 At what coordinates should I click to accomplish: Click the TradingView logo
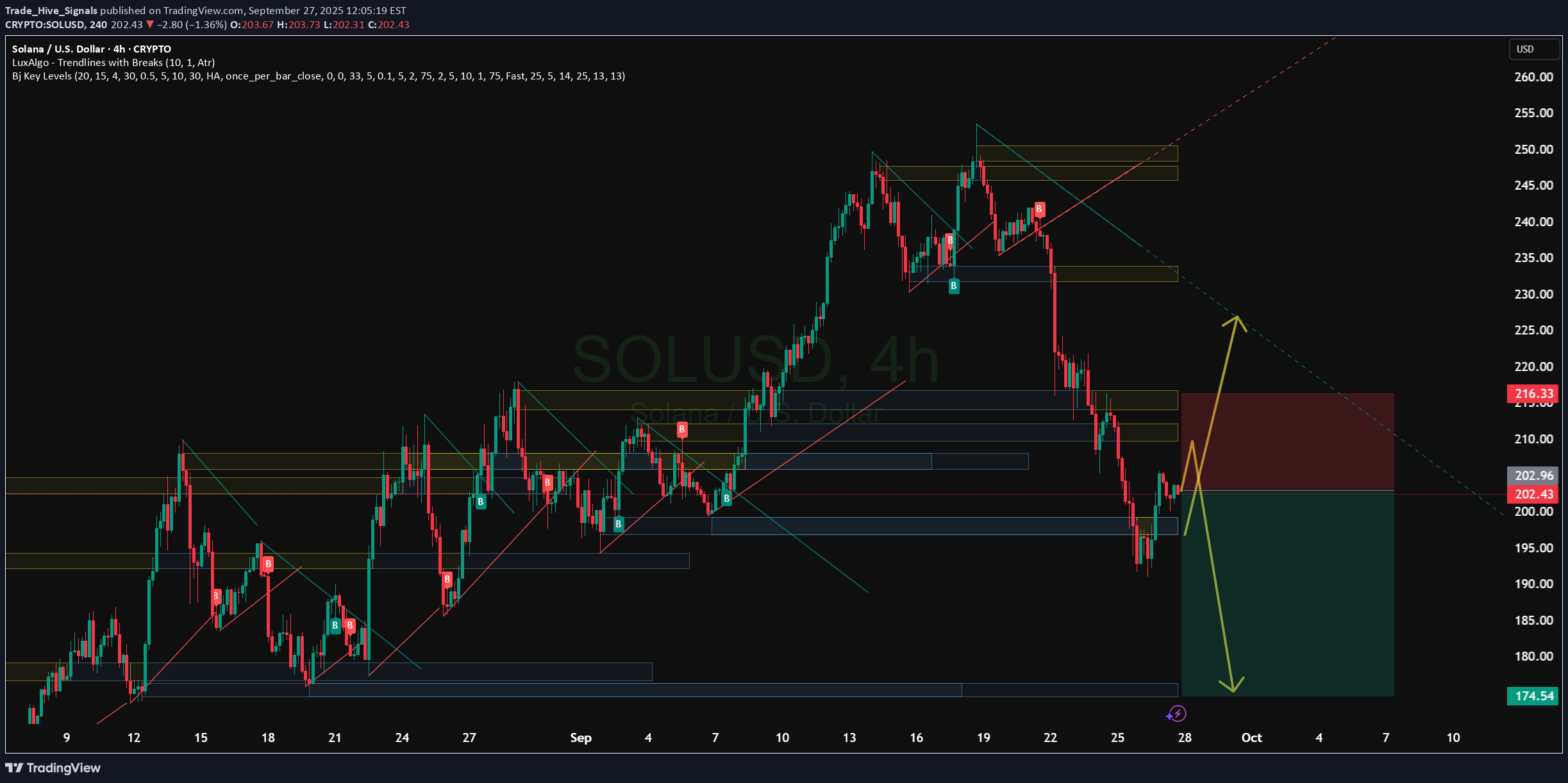pyautogui.click(x=53, y=768)
